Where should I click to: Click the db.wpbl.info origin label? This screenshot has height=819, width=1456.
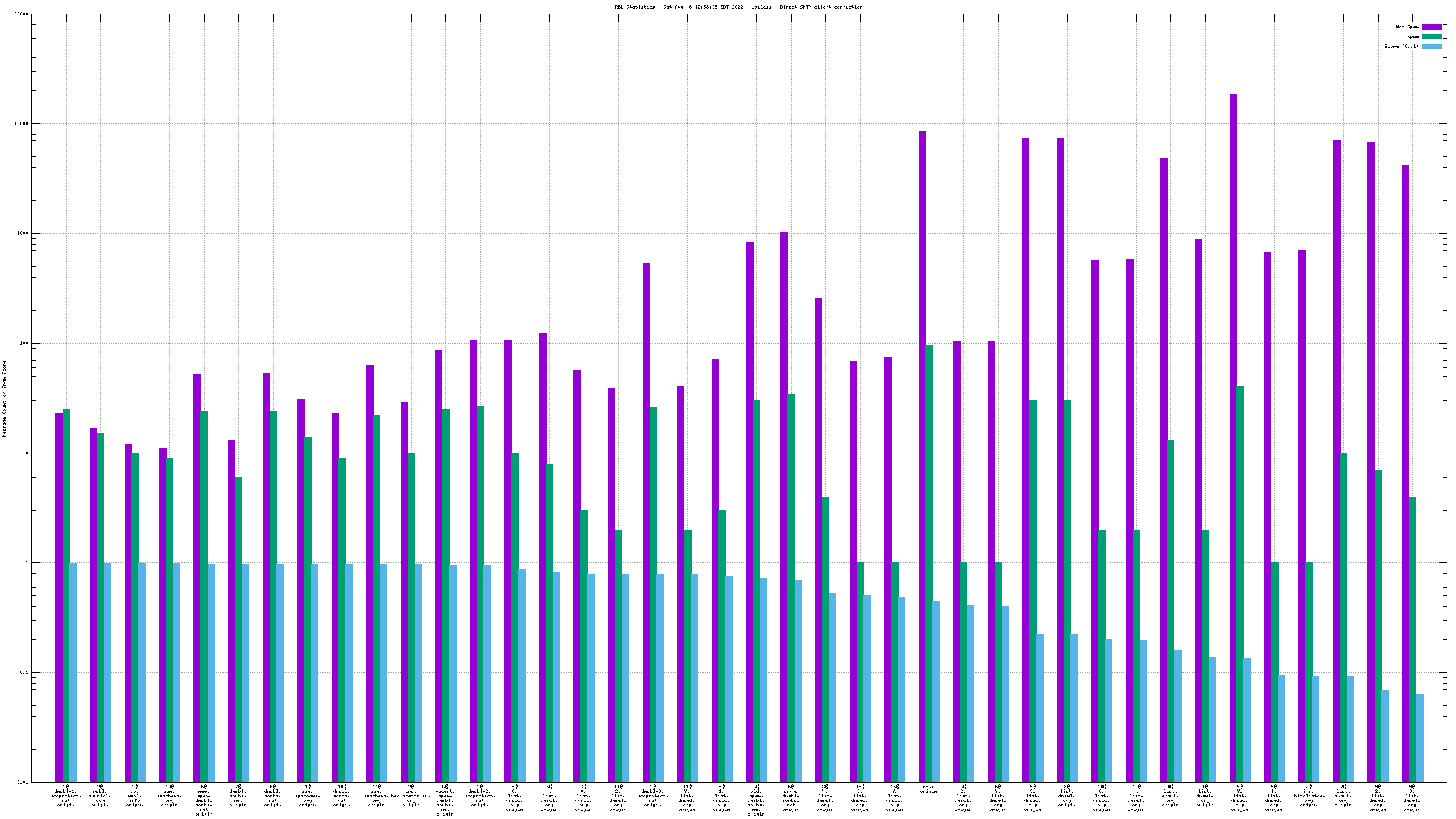pyautogui.click(x=135, y=796)
